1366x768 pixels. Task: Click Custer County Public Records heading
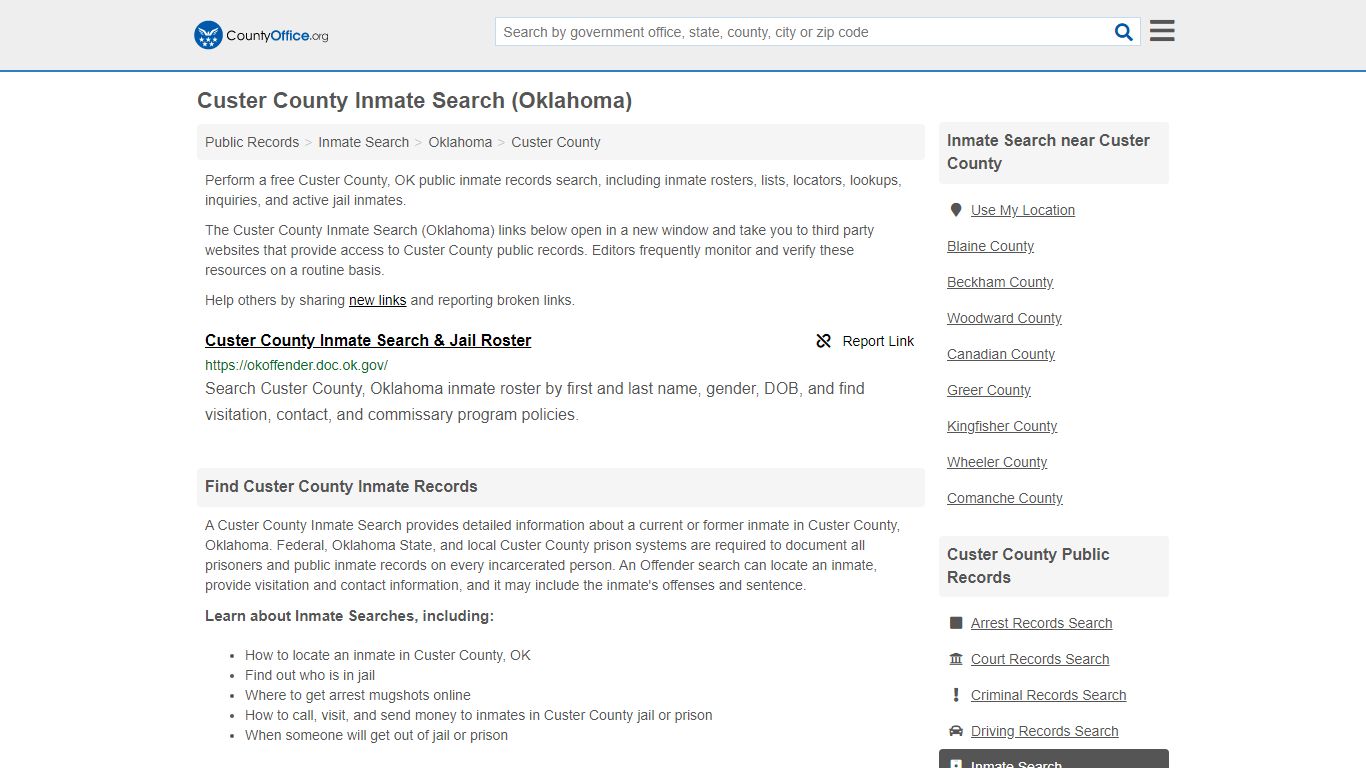coord(1028,566)
